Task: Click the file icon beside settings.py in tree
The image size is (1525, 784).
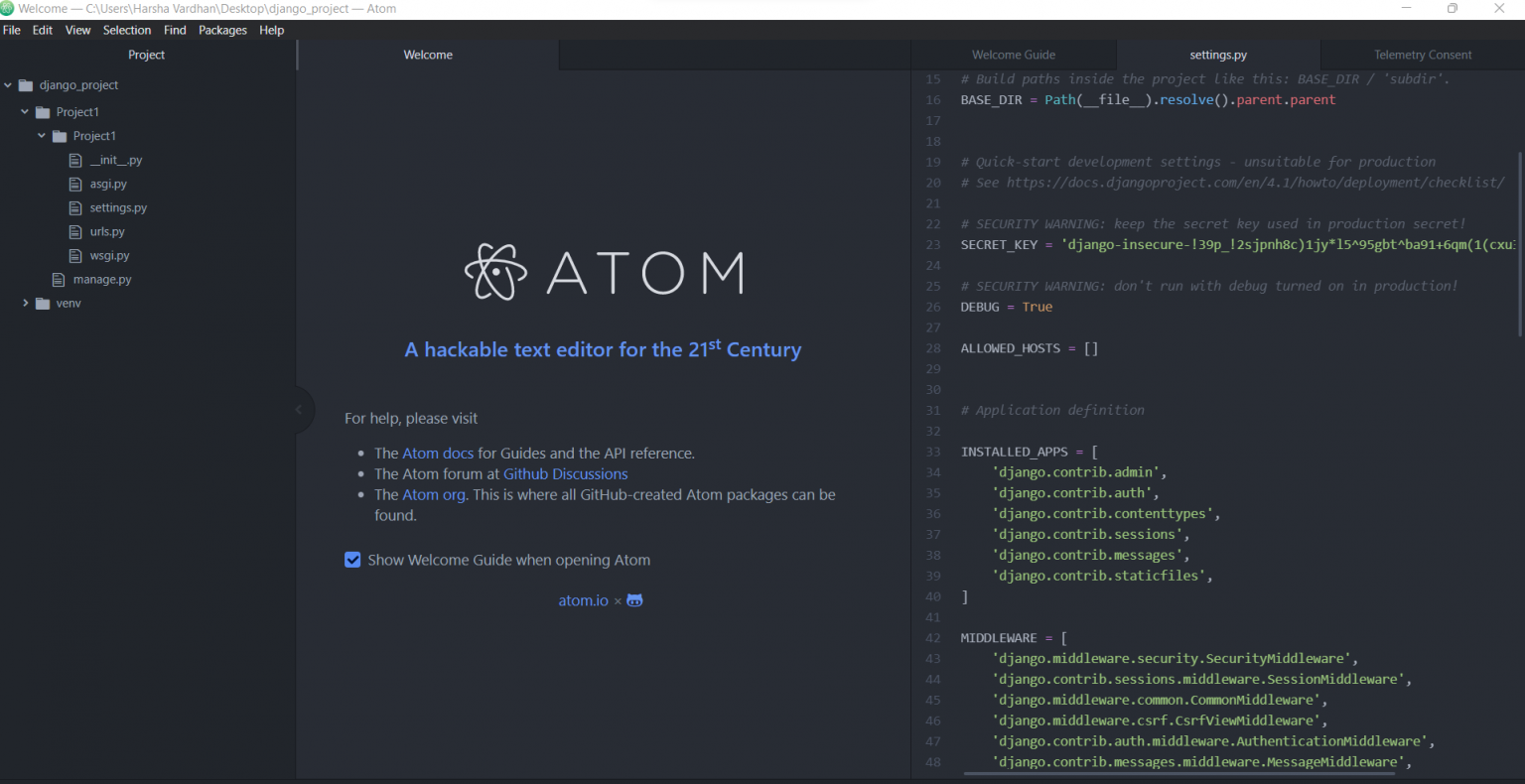Action: [x=75, y=208]
